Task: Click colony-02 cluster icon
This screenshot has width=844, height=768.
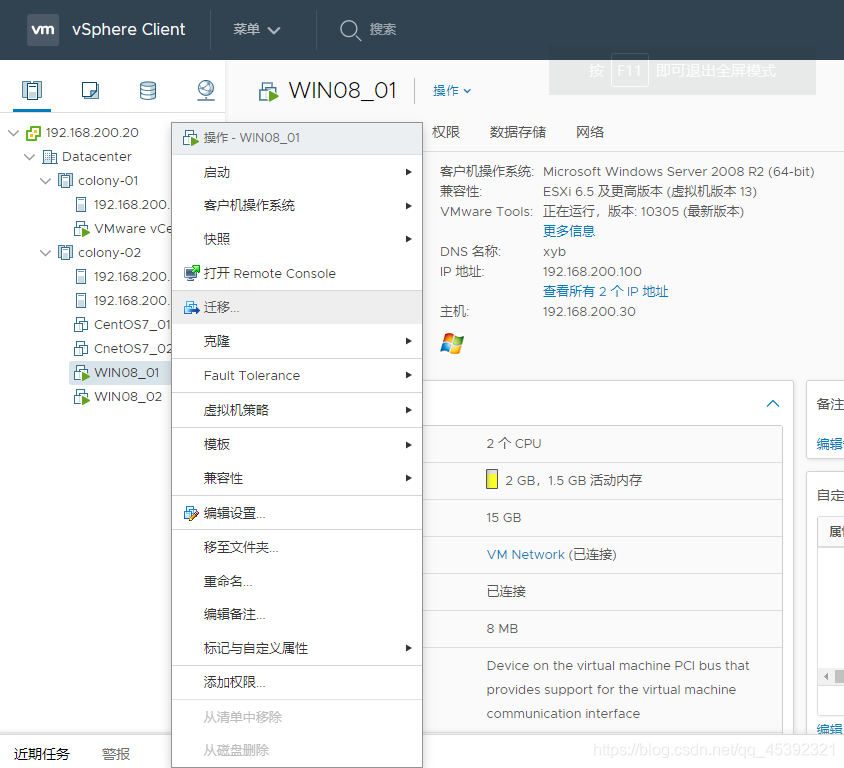Action: point(65,252)
